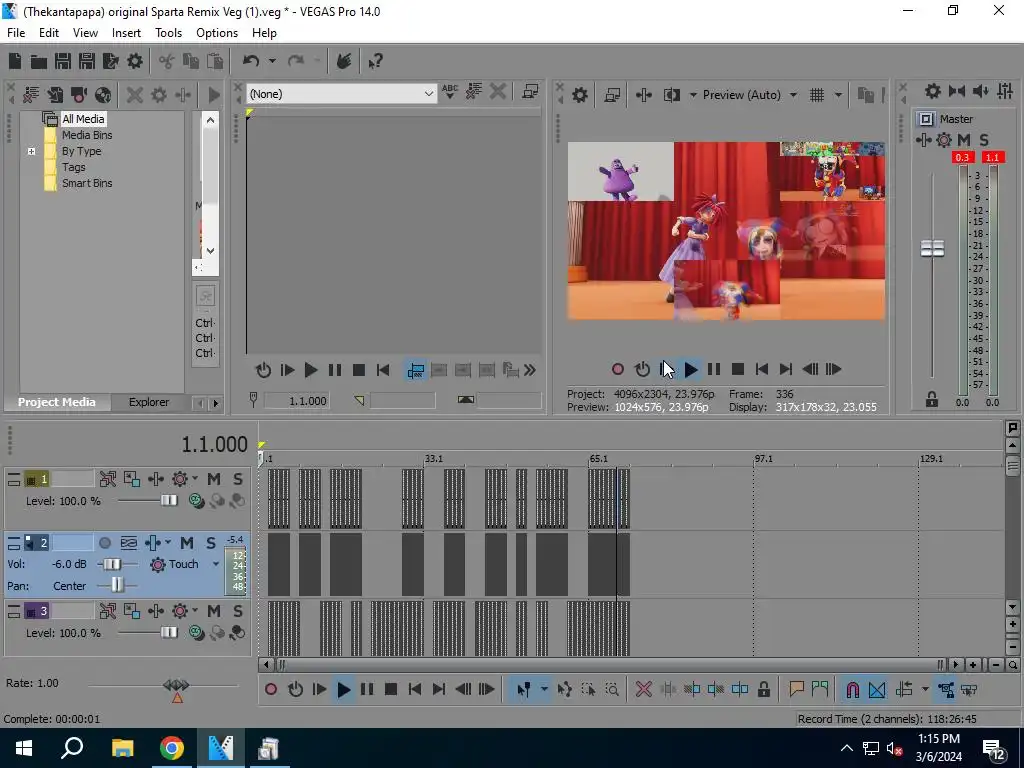Screen dimensions: 1024x768
Task: Open the File menu
Action: pos(16,33)
